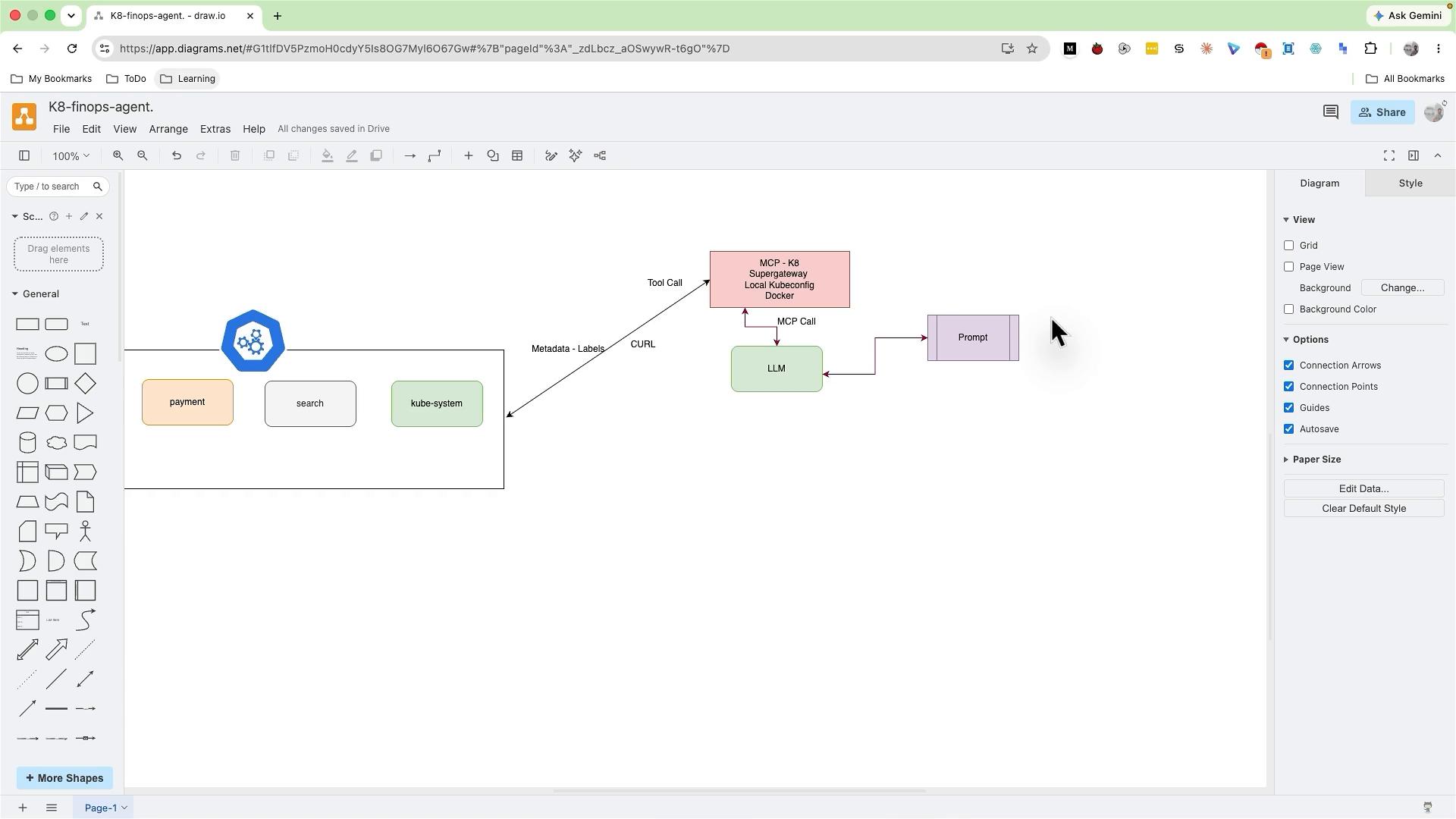The width and height of the screenshot is (1456, 819).
Task: Select the waypoints connector icon
Action: pos(435,155)
